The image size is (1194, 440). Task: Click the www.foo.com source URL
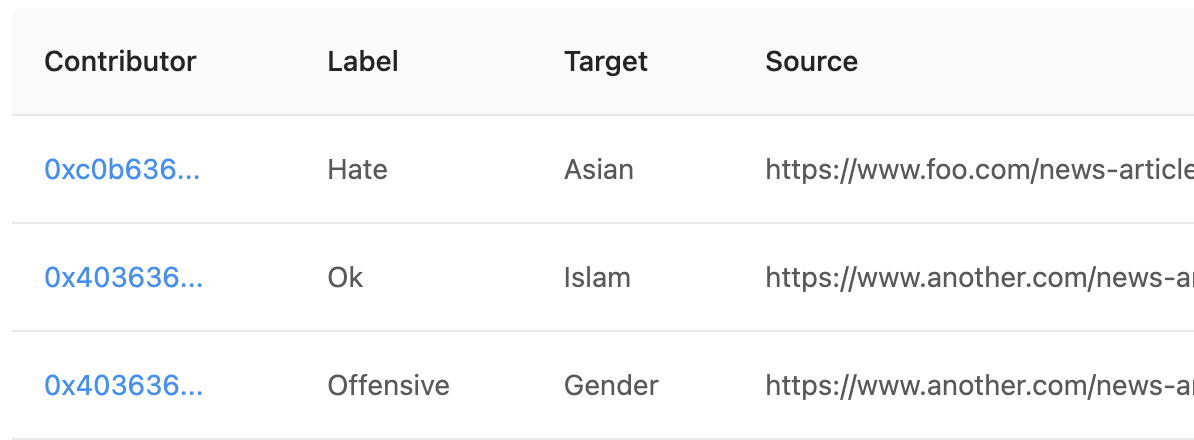[979, 169]
